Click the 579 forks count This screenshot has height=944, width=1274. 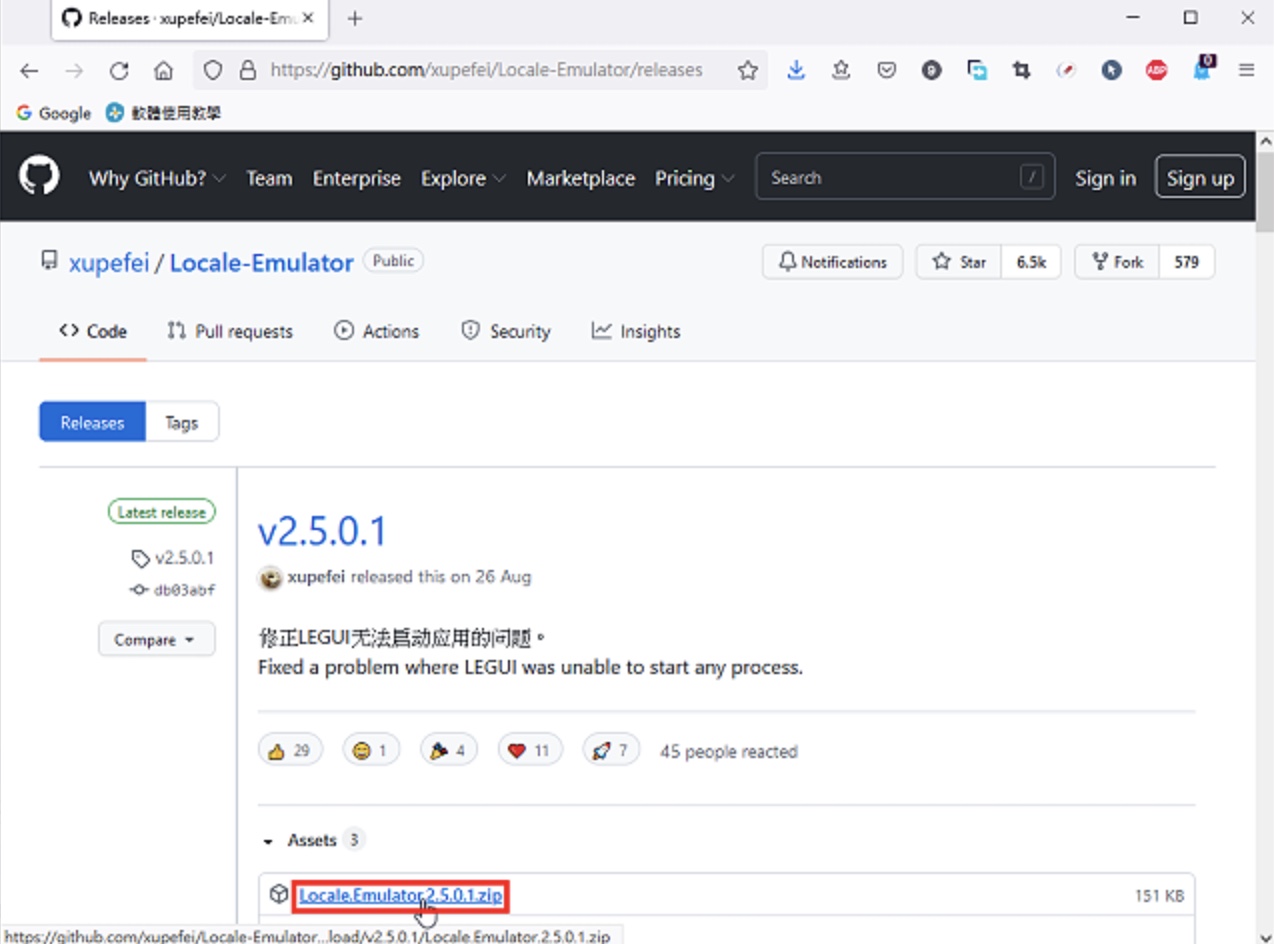1187,262
